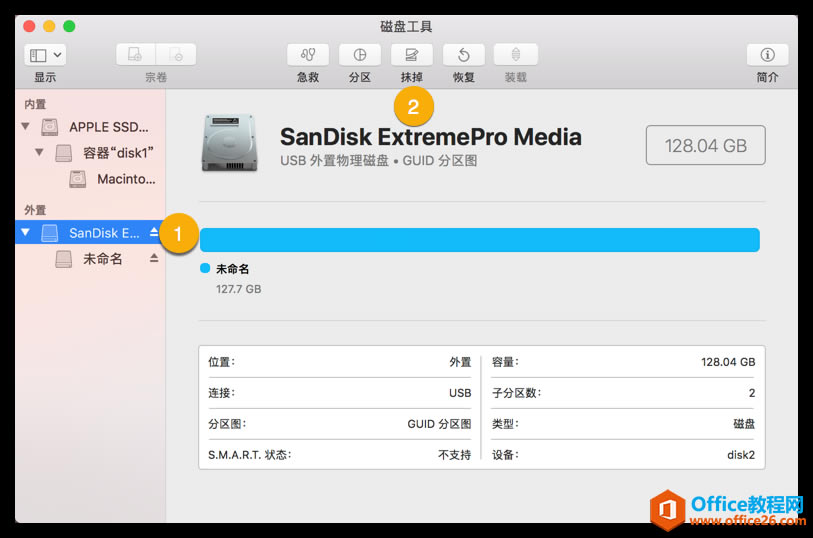Eject the SanDisk E... disk
813x538 pixels.
point(154,232)
